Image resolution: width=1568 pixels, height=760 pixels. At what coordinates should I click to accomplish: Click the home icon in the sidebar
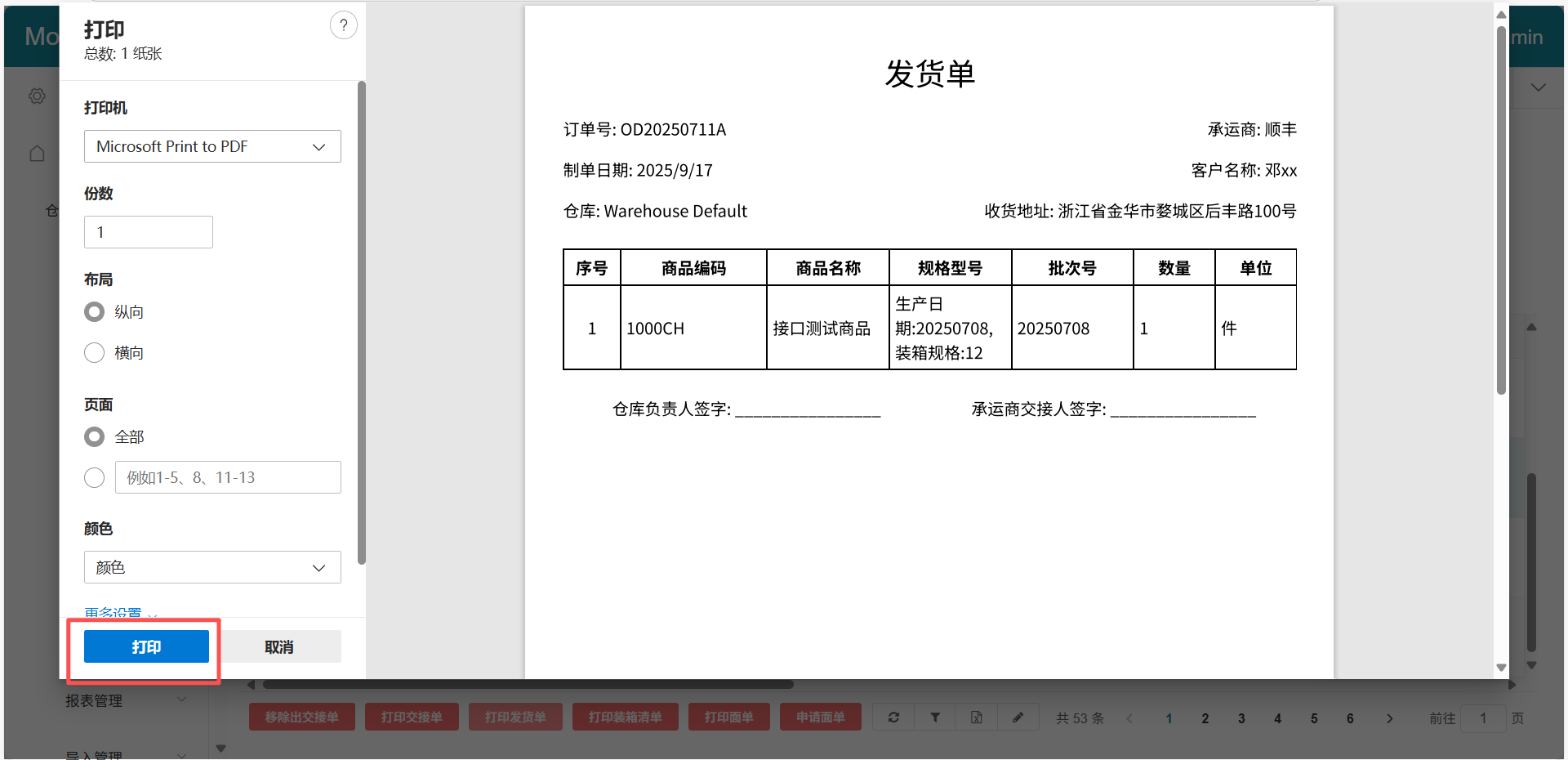37,153
